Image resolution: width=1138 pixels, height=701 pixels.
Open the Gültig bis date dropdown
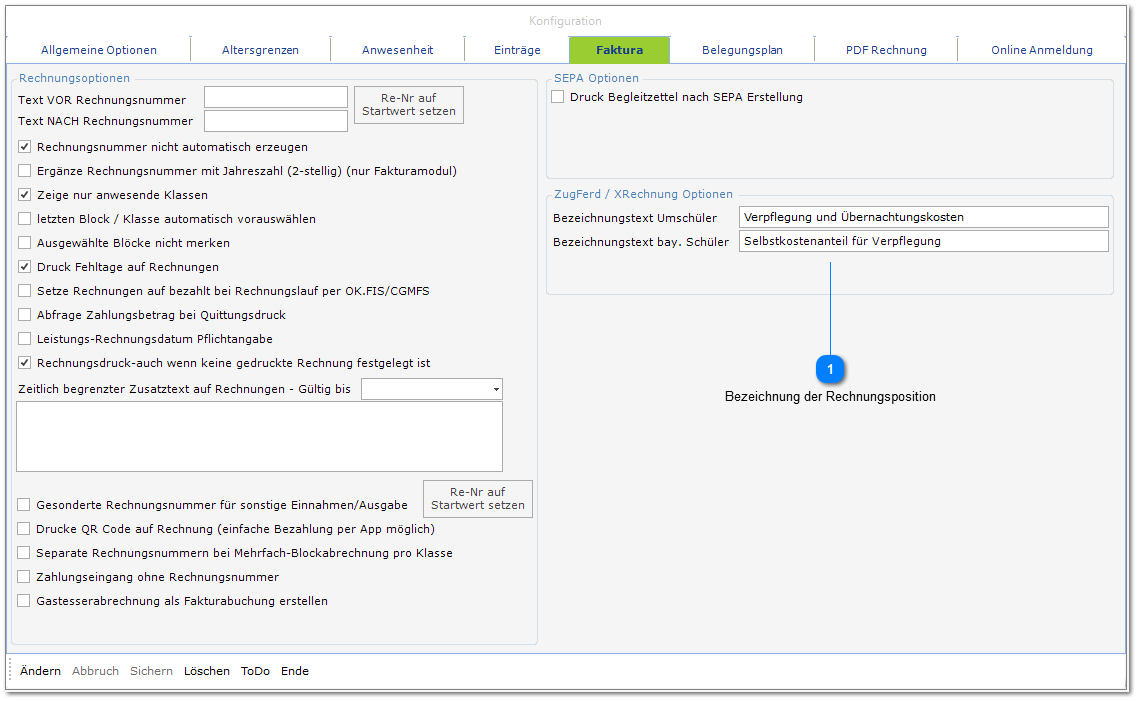pos(496,389)
